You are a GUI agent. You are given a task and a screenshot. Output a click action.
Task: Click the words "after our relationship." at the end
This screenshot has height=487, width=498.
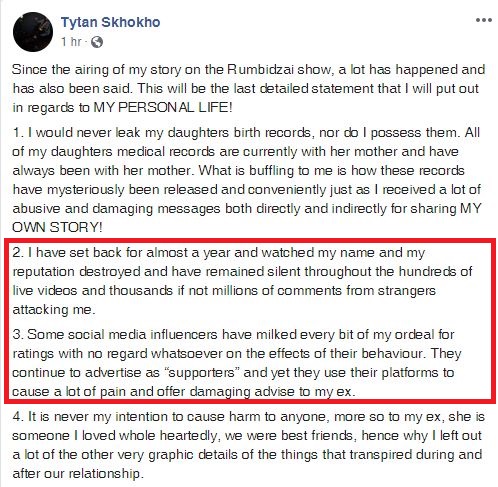pyautogui.click(x=78, y=474)
